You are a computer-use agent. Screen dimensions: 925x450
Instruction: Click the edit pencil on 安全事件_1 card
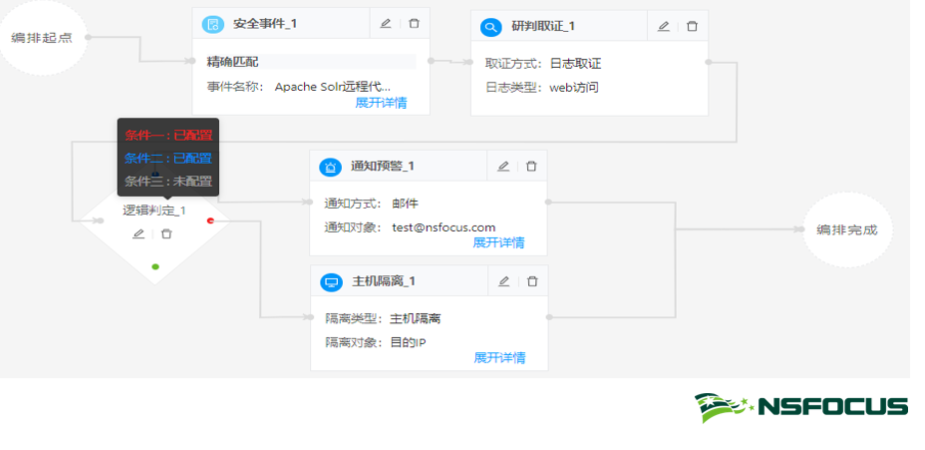tap(385, 24)
